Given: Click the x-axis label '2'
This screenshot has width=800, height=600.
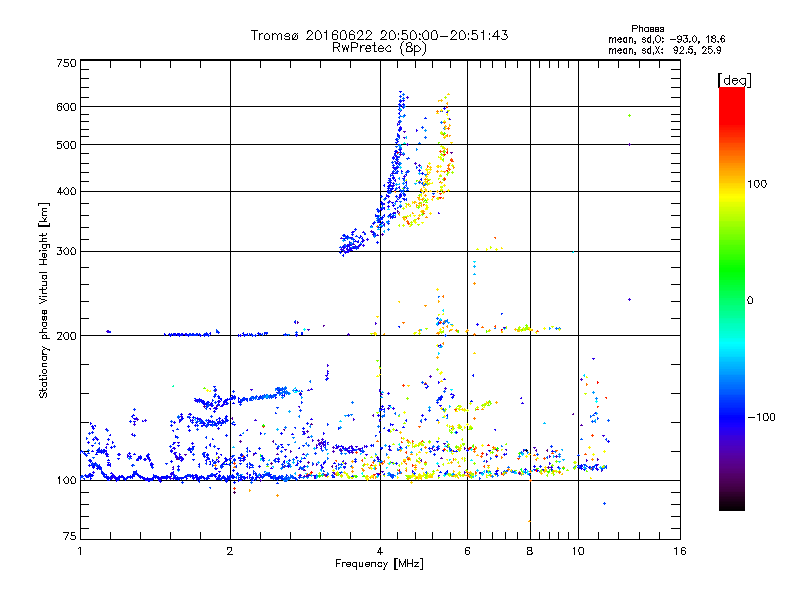Looking at the screenshot, I should tap(230, 551).
